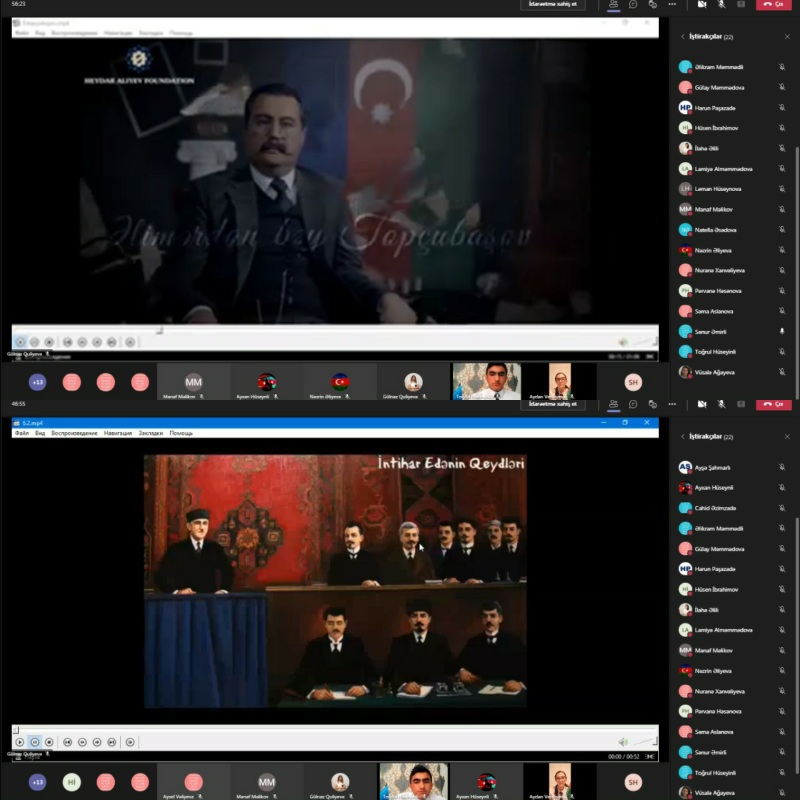Open chat icon in the 46:55 meeting toolbar
Image resolution: width=800 pixels, height=800 pixels.
pos(633,404)
